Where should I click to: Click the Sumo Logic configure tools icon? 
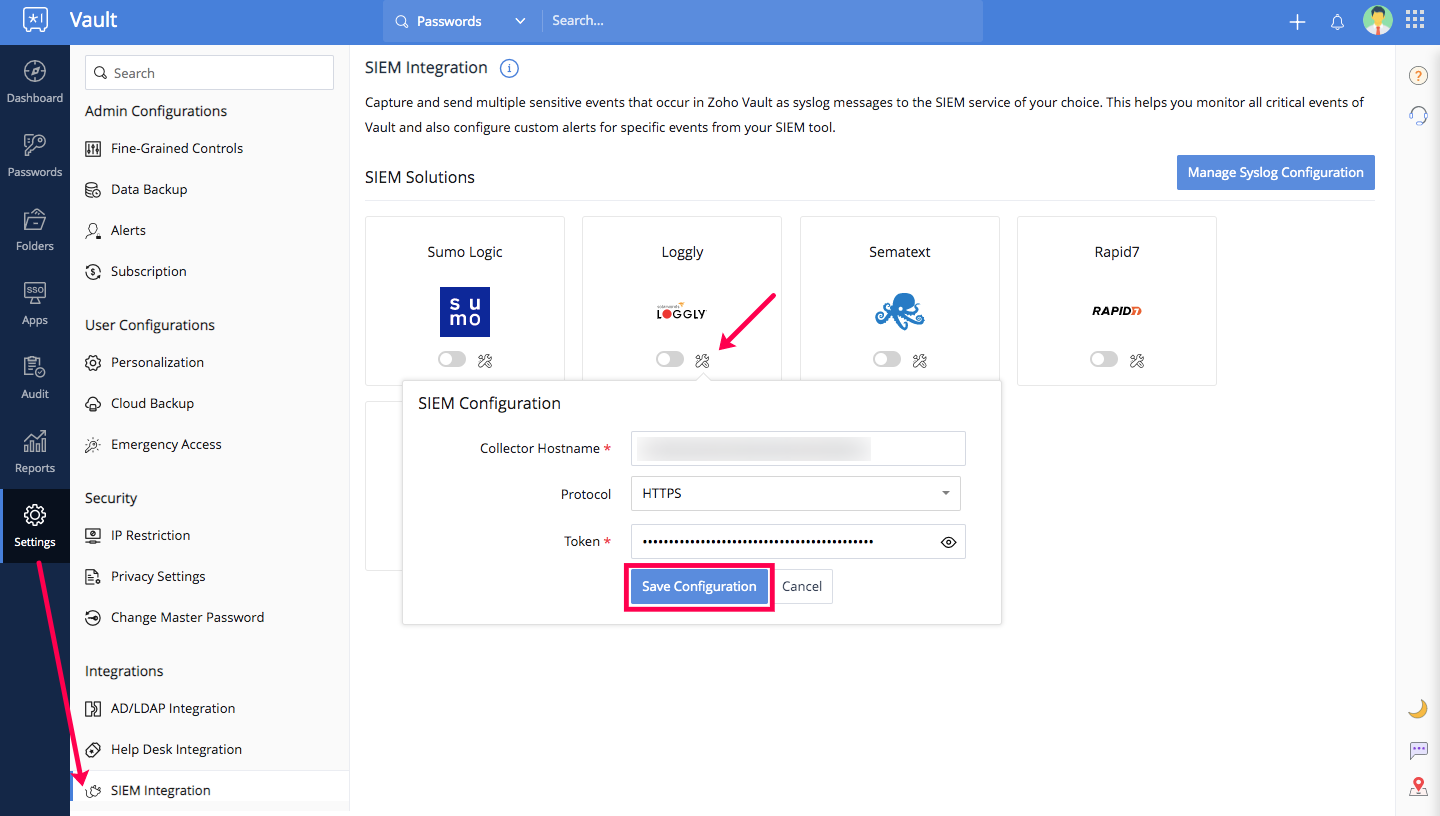tap(485, 360)
